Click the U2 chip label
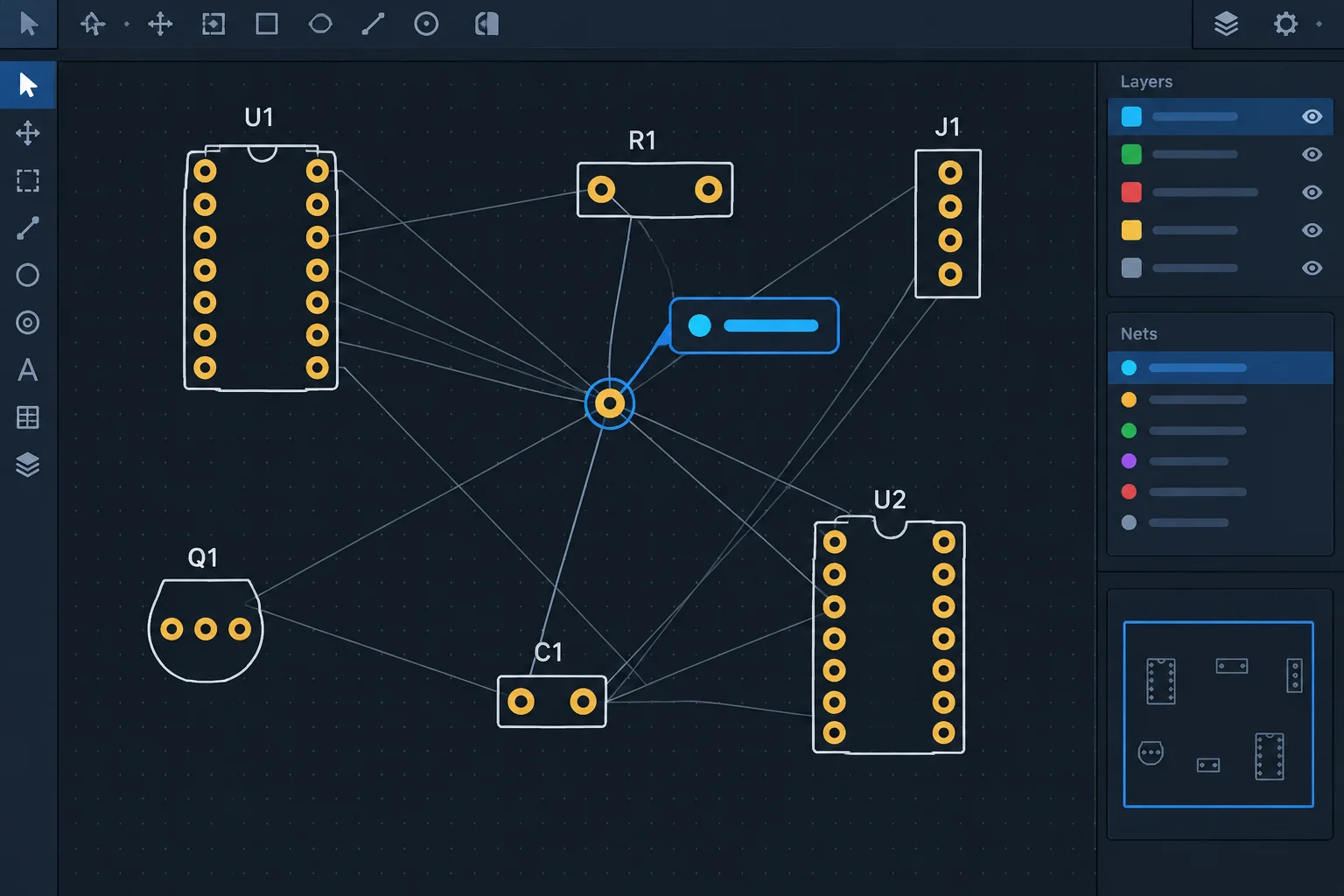The width and height of the screenshot is (1344, 896). pyautogui.click(x=890, y=500)
